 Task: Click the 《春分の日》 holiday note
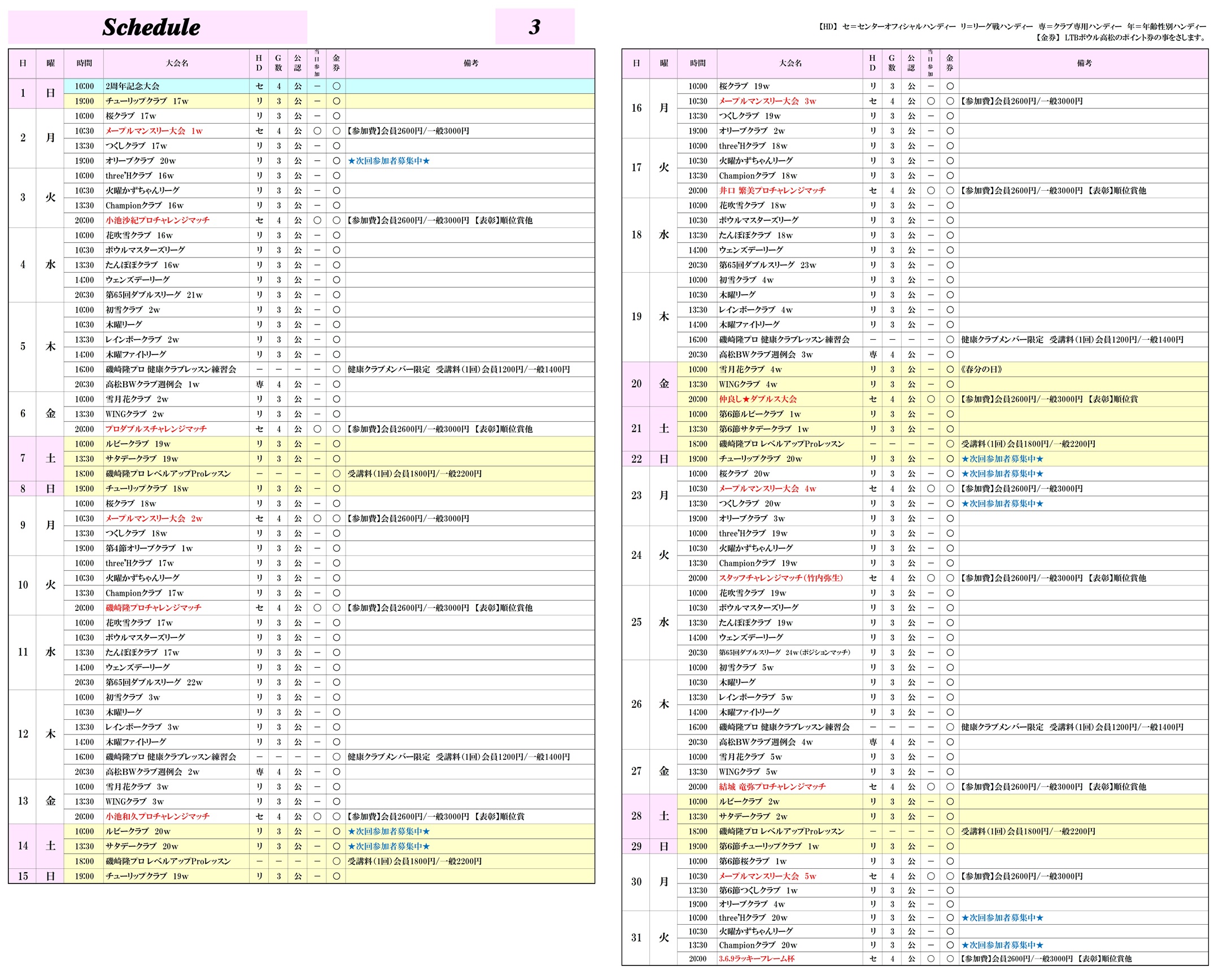click(982, 369)
